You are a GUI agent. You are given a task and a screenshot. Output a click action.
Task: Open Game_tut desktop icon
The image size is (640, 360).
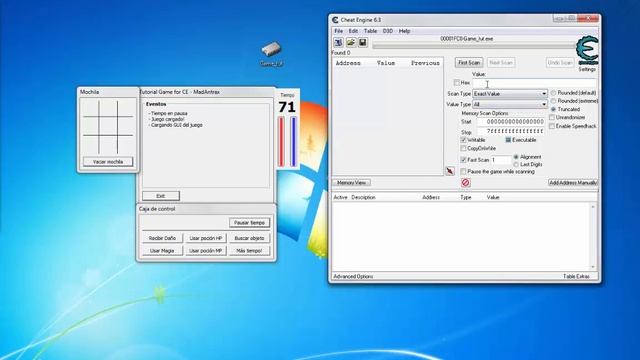click(272, 53)
